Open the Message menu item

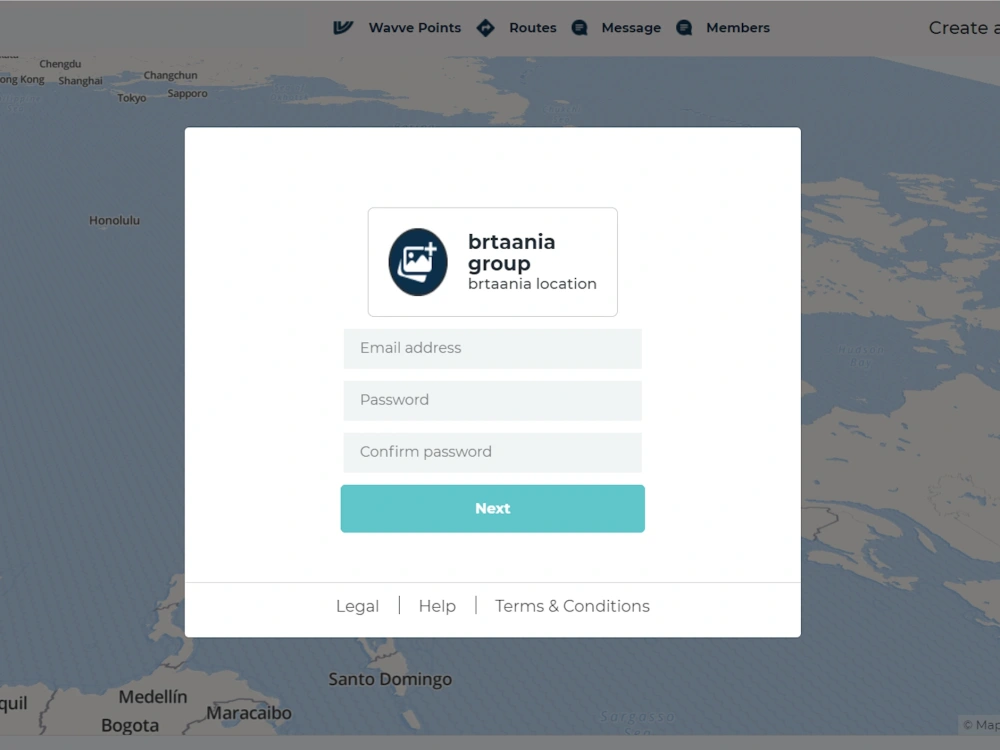(x=631, y=27)
